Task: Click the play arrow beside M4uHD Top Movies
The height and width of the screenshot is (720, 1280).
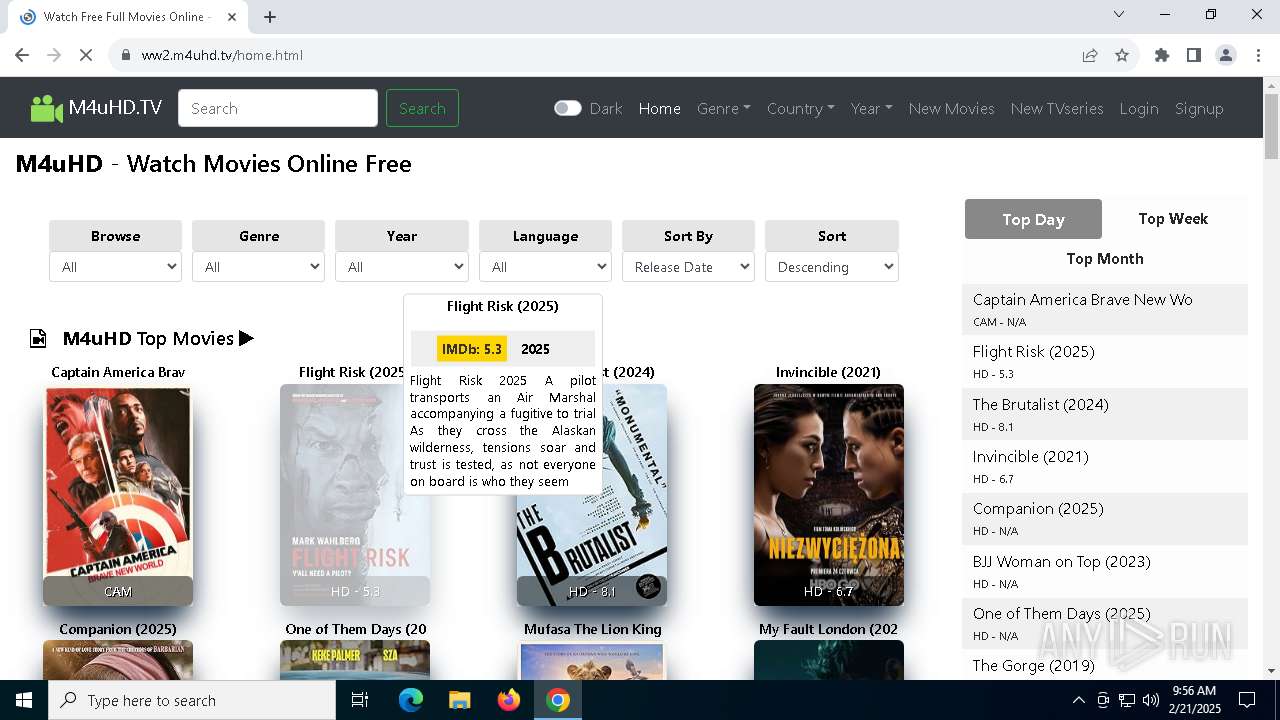Action: click(246, 338)
